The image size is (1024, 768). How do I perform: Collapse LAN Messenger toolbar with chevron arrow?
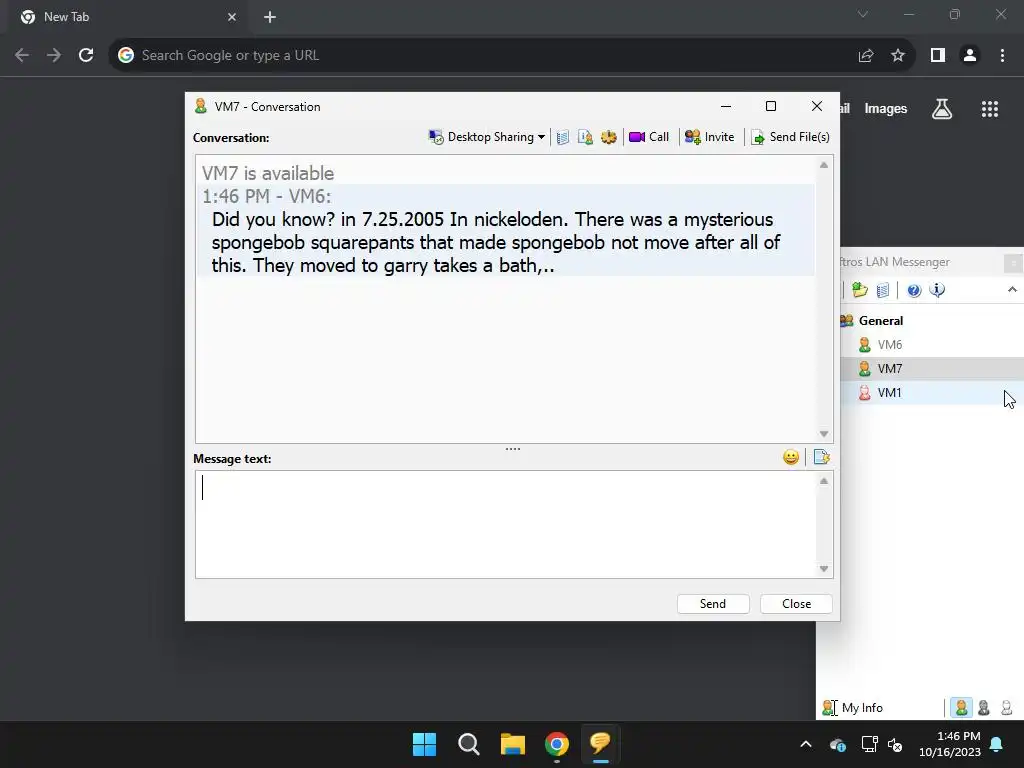coord(1012,289)
